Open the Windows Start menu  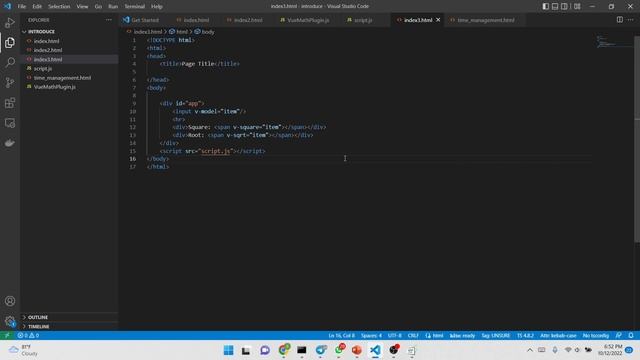pyautogui.click(x=229, y=350)
